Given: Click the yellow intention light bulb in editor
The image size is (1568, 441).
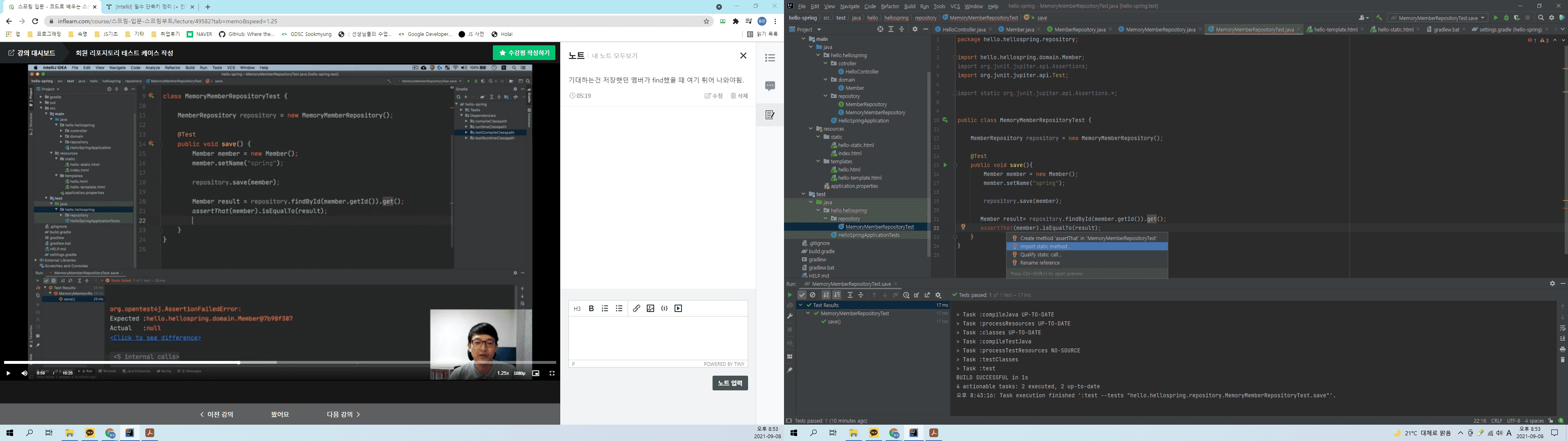Looking at the screenshot, I should click(963, 227).
